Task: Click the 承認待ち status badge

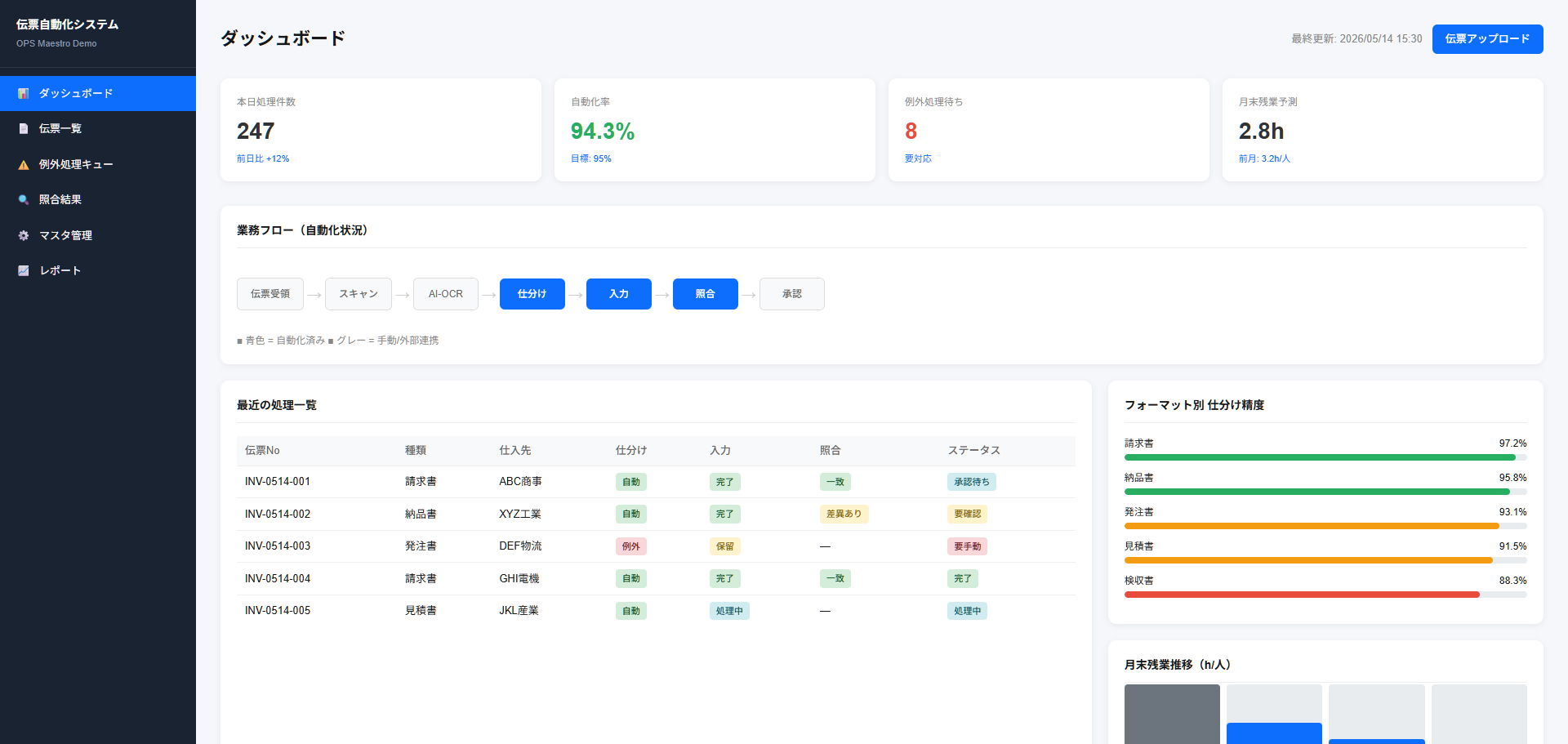Action: tap(972, 482)
